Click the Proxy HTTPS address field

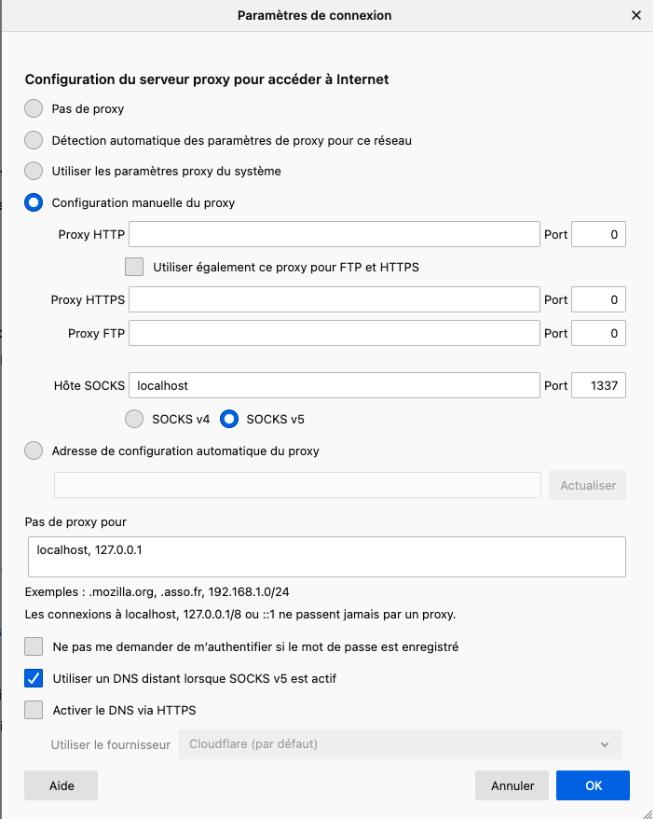pos(334,299)
